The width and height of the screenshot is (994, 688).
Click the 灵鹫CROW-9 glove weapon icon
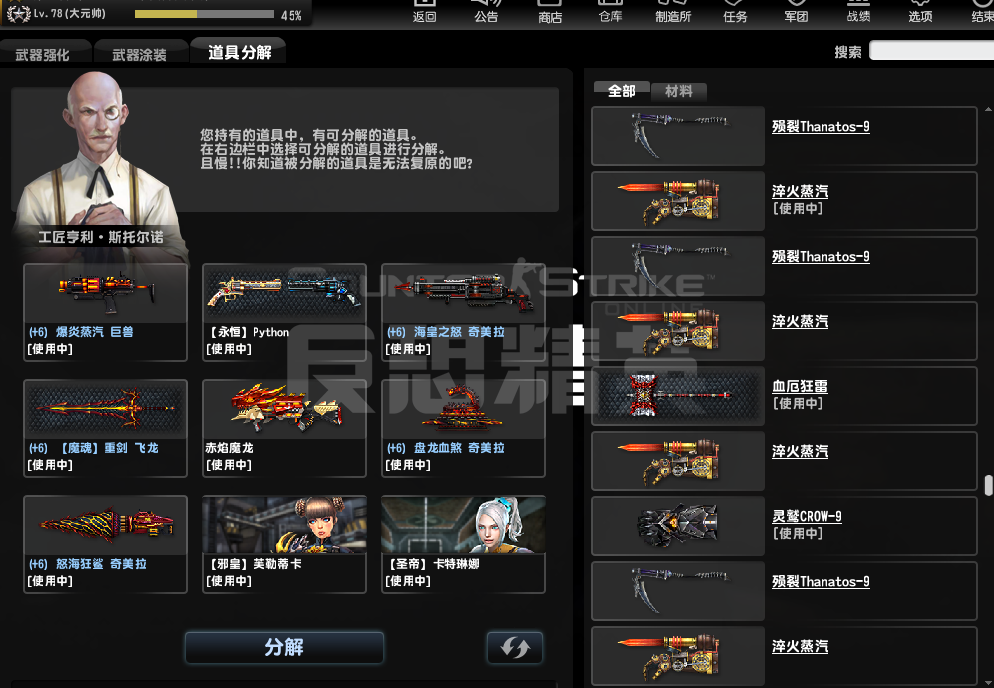(x=678, y=526)
